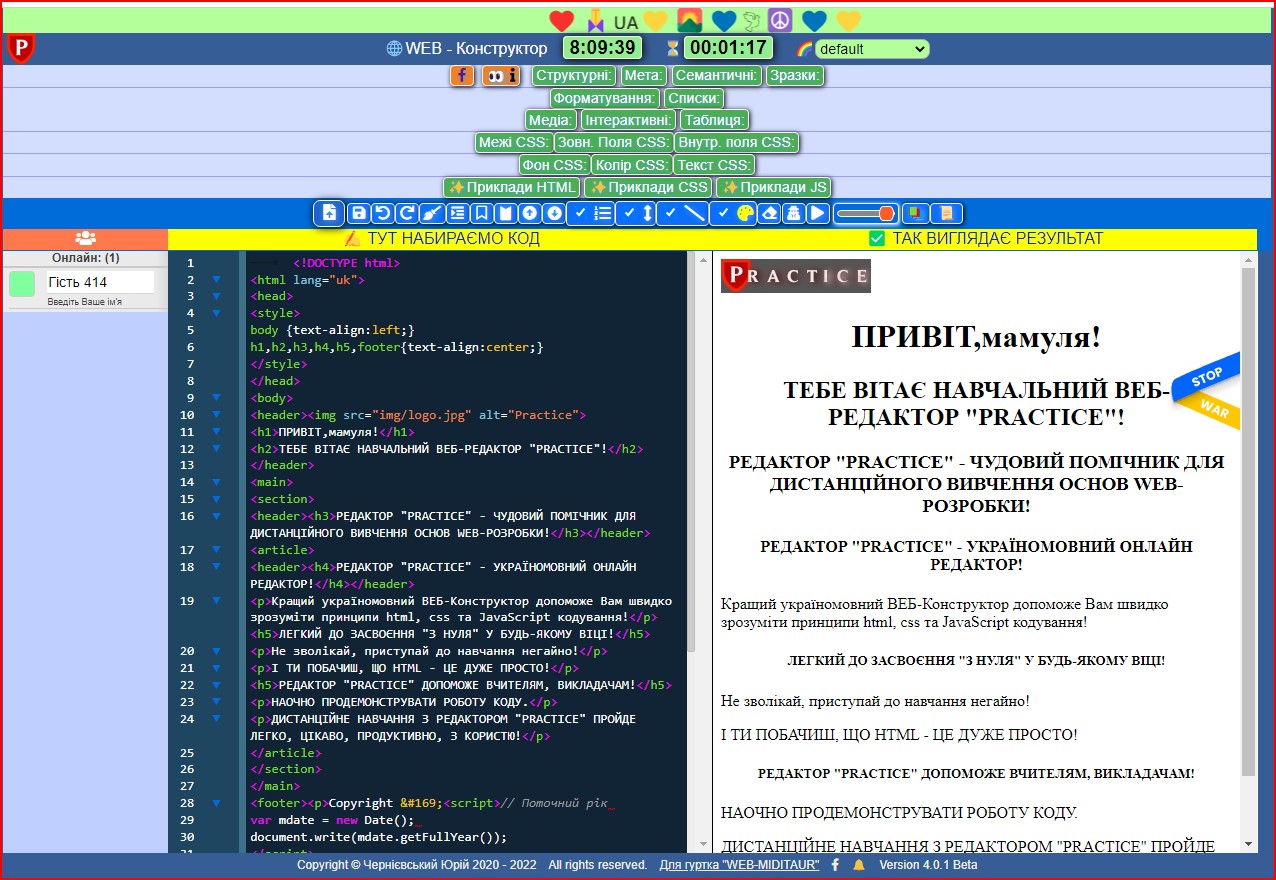Open the eyes info icon button
Screen dimensions: 1276x880
(x=501, y=75)
